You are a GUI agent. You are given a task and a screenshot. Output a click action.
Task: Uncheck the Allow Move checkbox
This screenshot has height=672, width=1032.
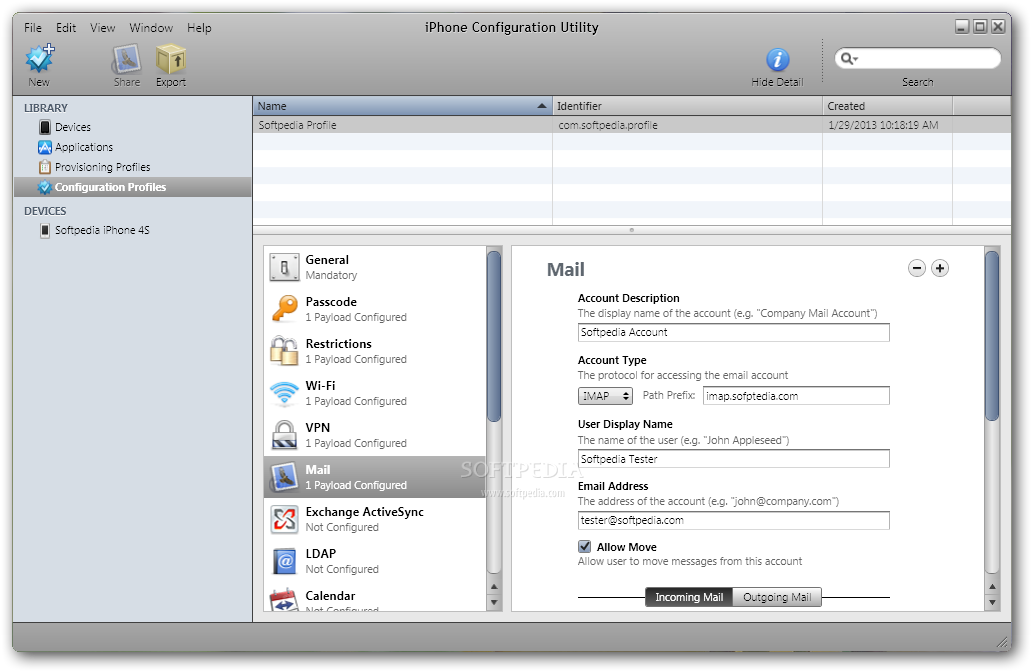(584, 546)
